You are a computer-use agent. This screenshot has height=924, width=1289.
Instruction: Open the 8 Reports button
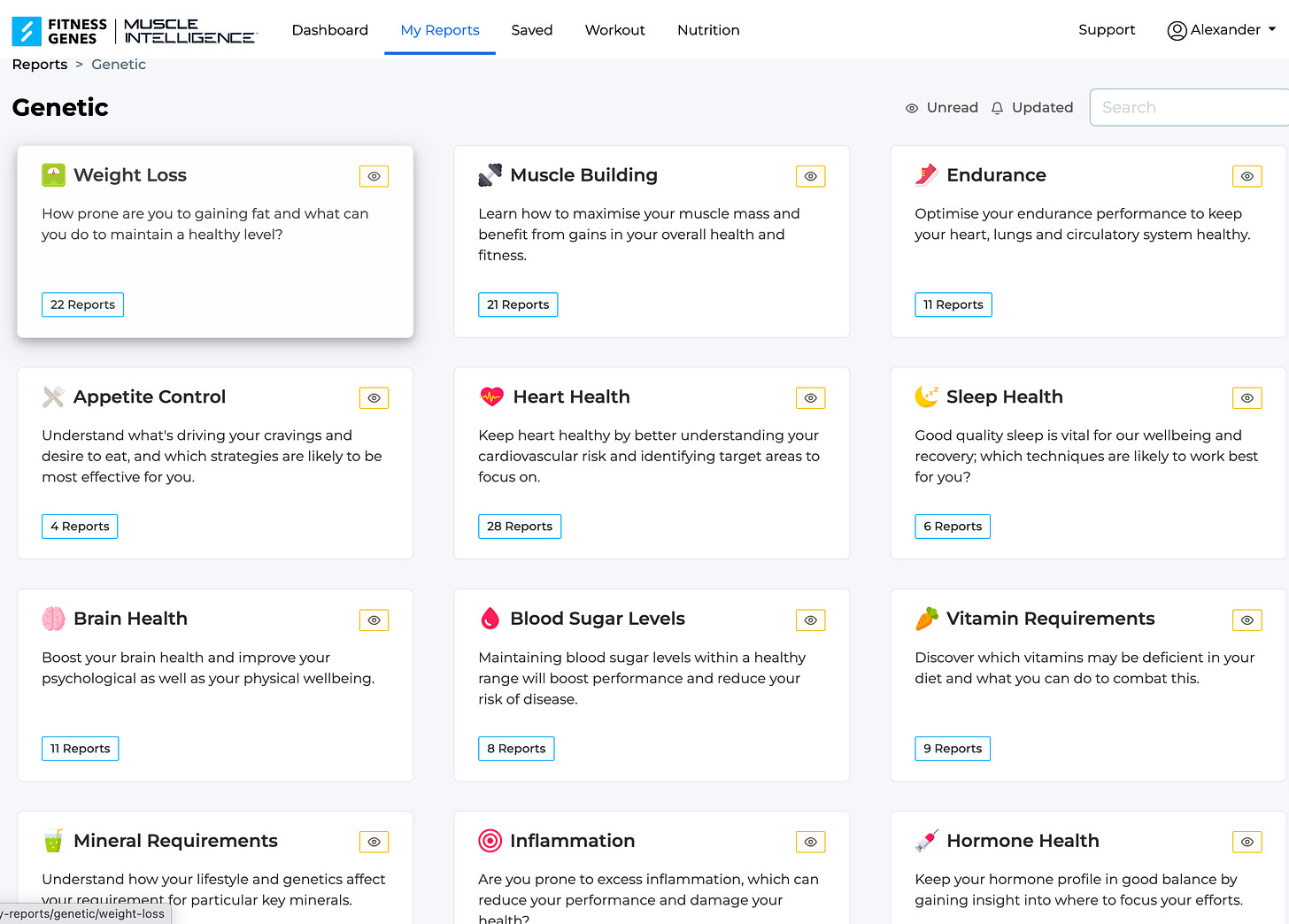[516, 749]
